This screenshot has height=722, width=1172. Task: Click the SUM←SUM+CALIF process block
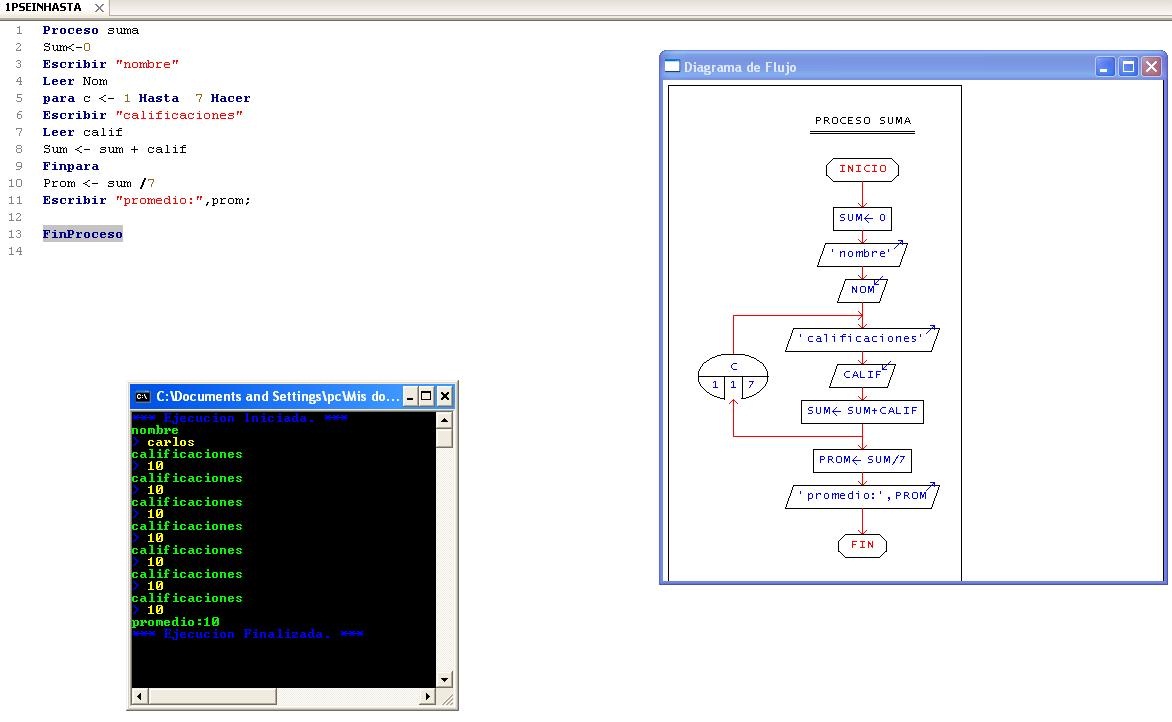pyautogui.click(x=862, y=411)
